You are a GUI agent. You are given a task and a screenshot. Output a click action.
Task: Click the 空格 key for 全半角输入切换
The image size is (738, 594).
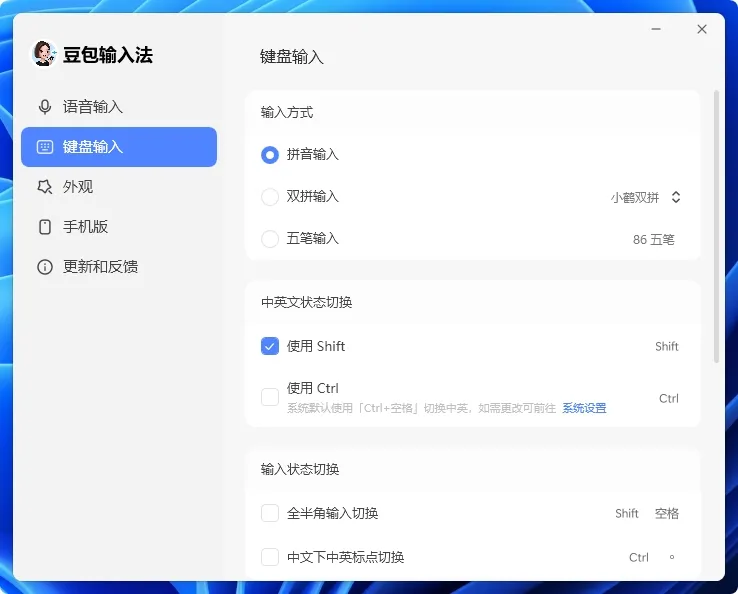(666, 514)
